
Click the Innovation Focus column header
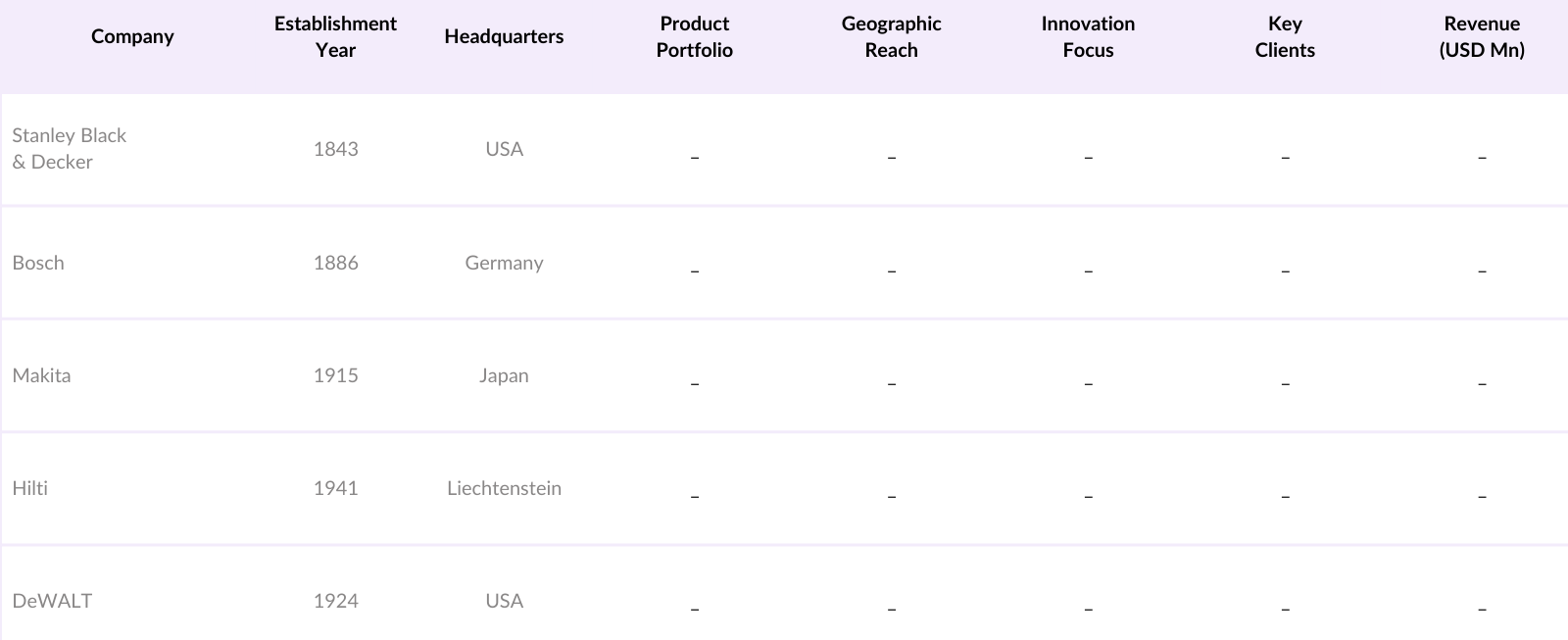point(1088,37)
